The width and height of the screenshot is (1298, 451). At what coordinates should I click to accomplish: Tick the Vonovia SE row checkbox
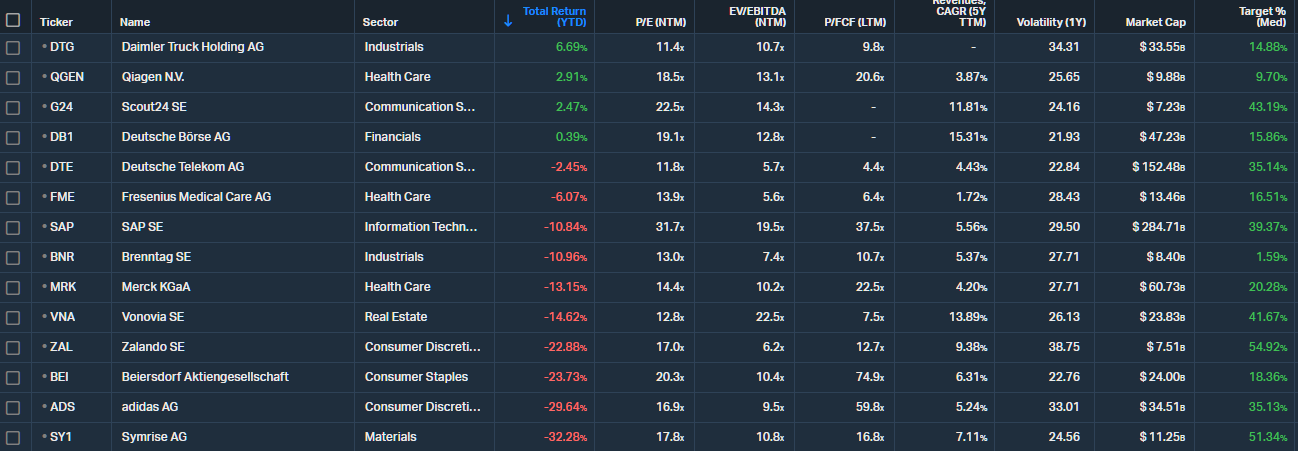click(x=13, y=317)
